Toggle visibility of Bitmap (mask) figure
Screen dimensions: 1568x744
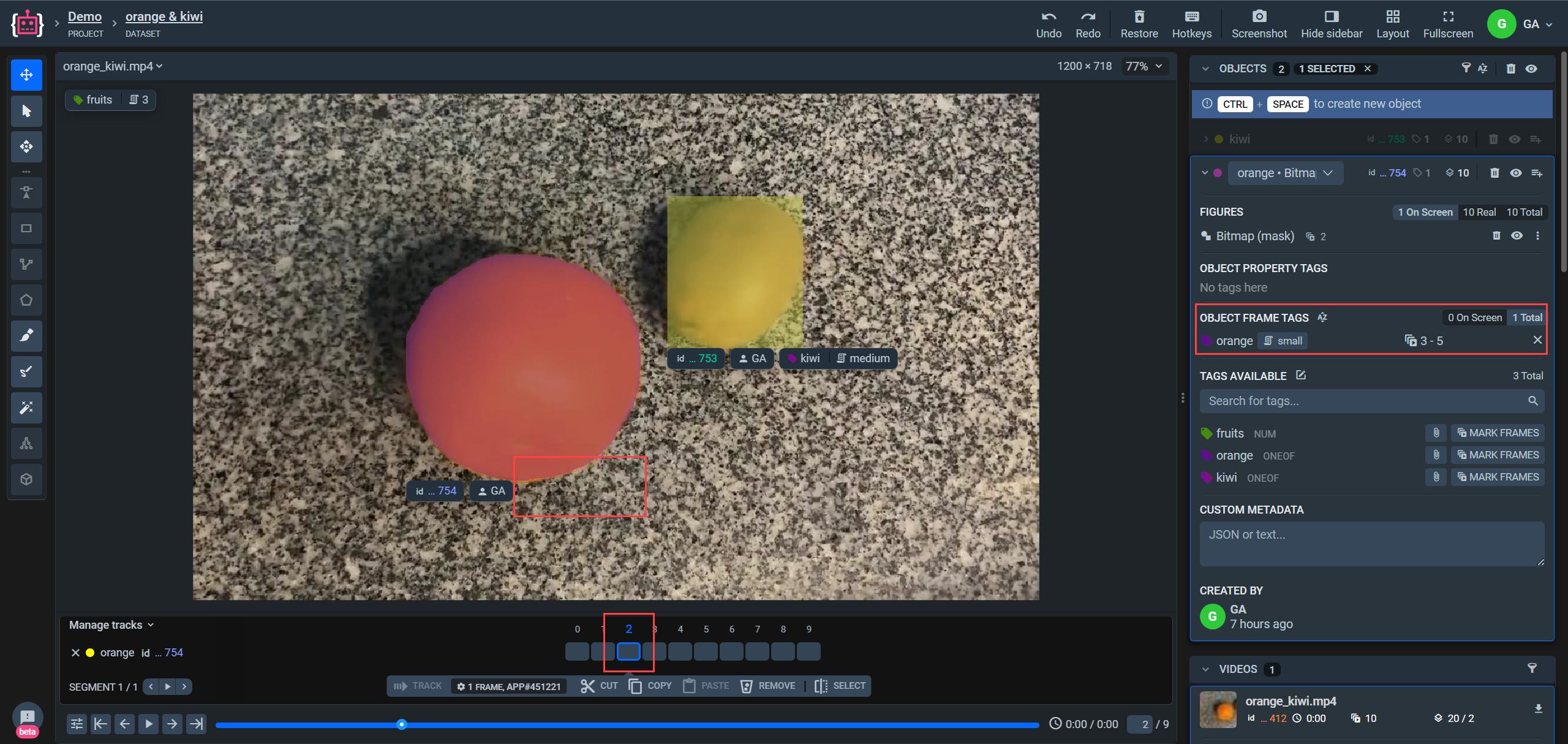pyautogui.click(x=1517, y=236)
